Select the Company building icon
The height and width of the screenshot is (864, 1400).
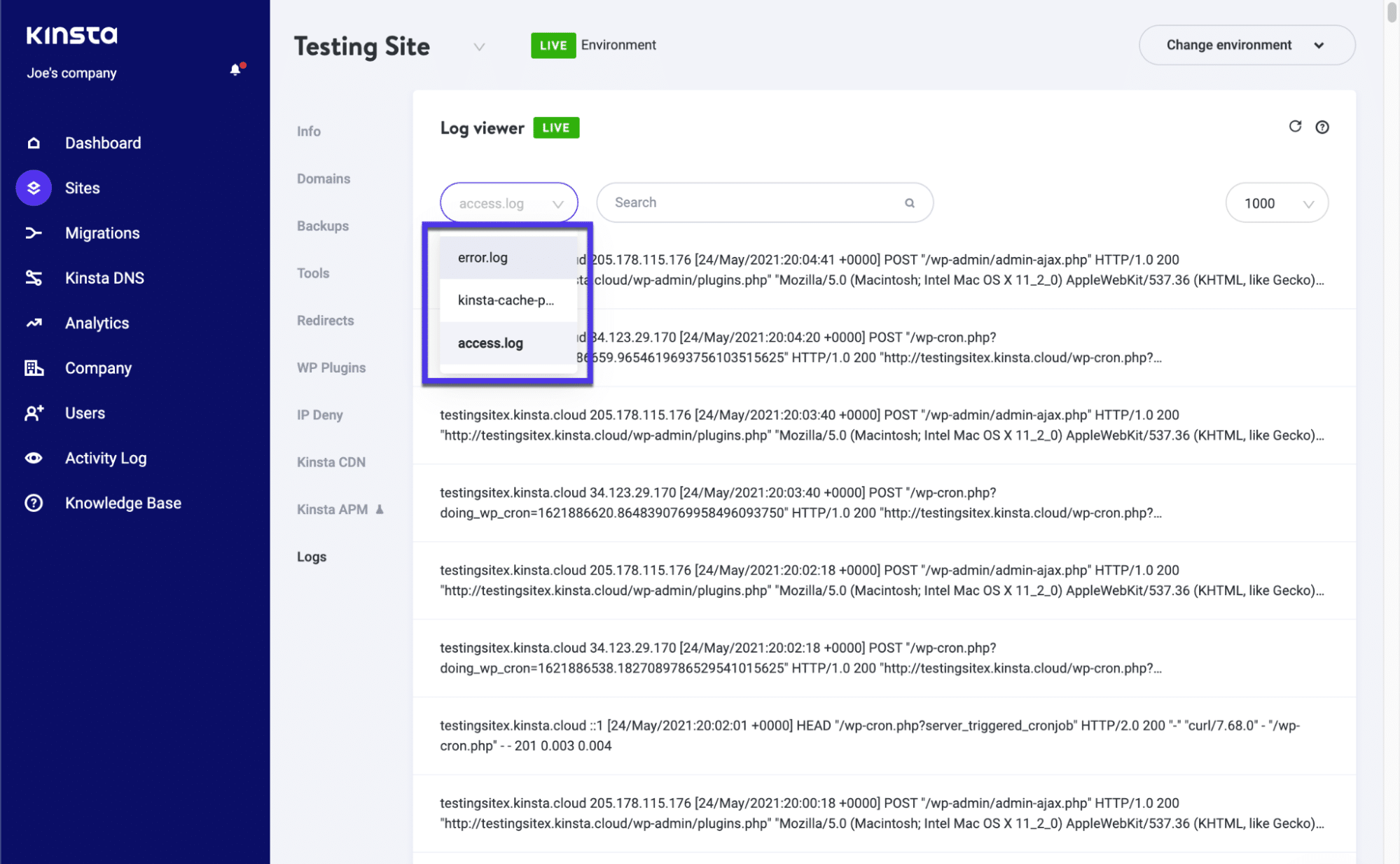(33, 368)
